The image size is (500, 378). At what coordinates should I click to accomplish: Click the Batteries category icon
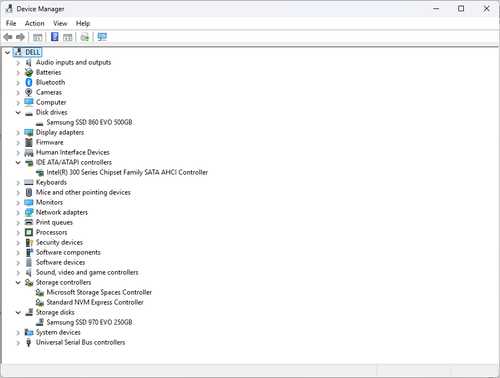click(x=29, y=72)
